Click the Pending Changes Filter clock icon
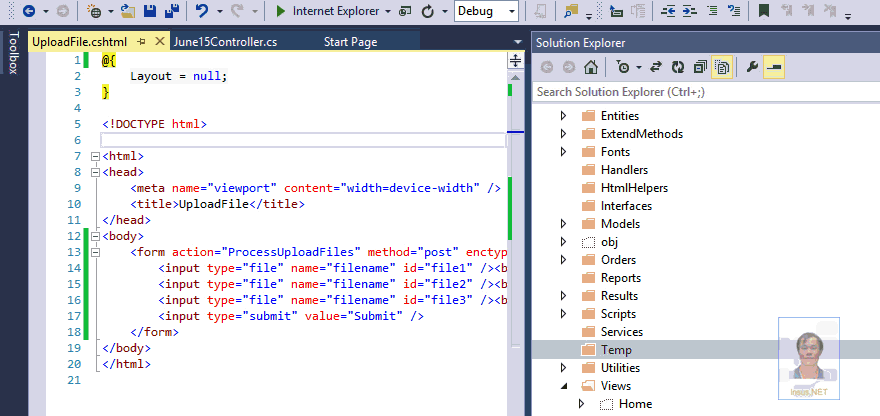 pyautogui.click(x=623, y=67)
